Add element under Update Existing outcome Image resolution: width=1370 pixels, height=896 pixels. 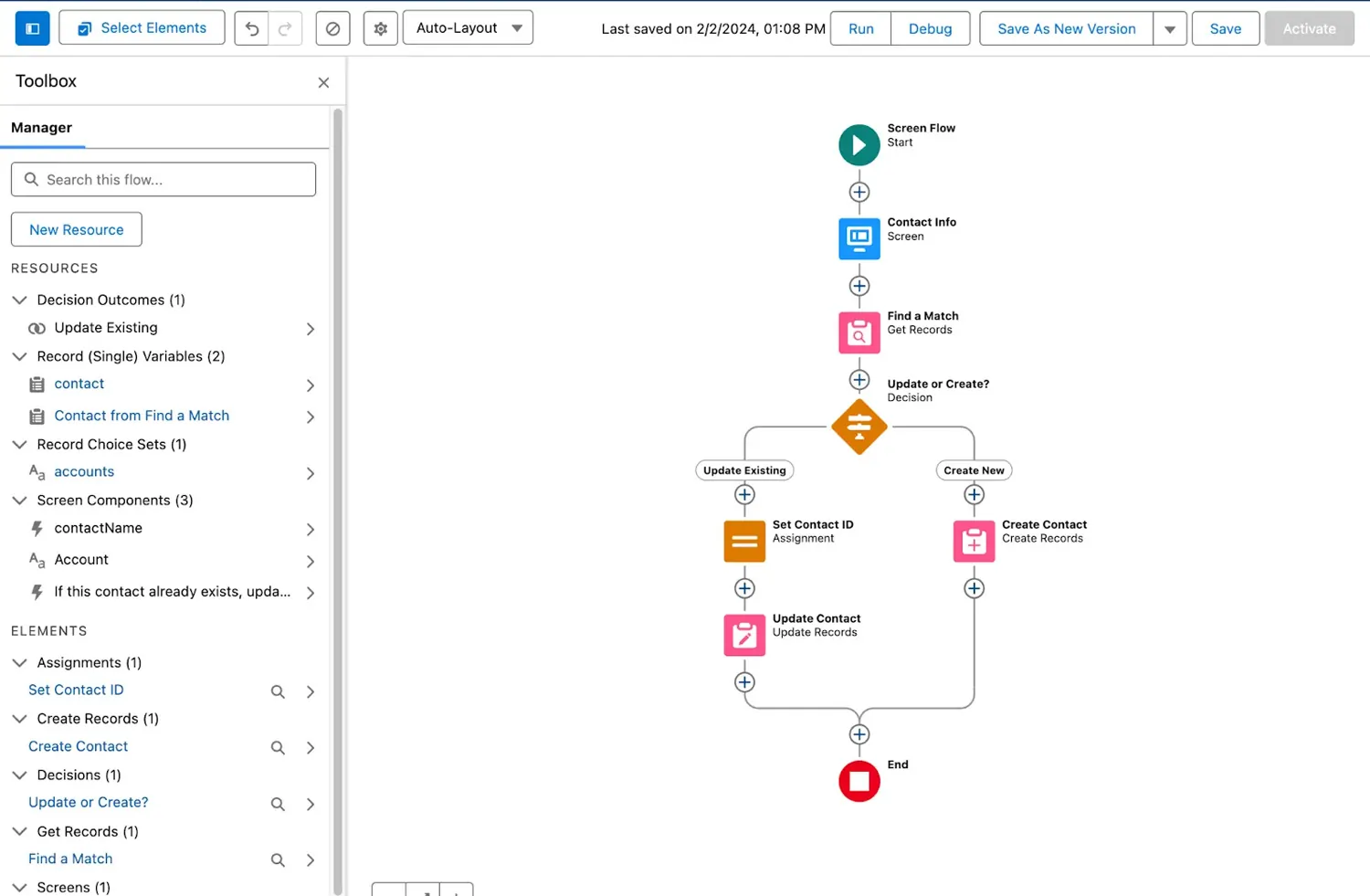pyautogui.click(x=744, y=494)
